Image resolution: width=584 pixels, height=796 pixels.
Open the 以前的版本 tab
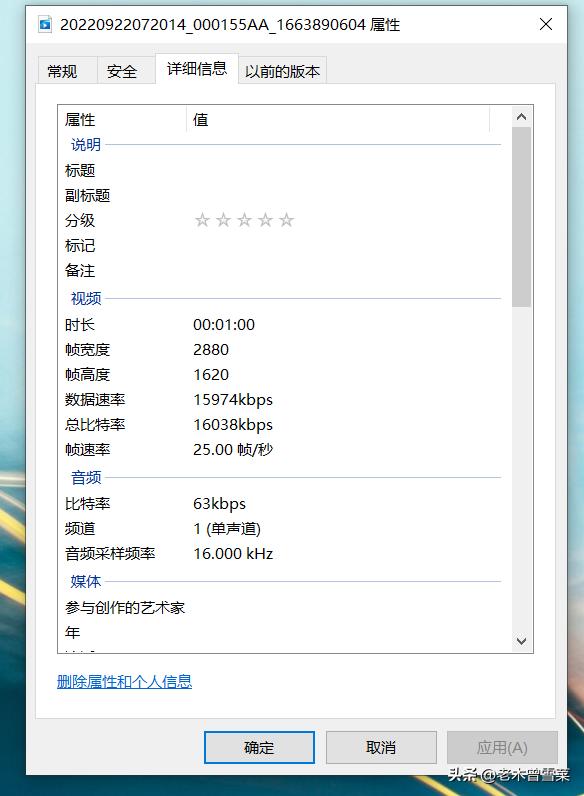[x=282, y=71]
